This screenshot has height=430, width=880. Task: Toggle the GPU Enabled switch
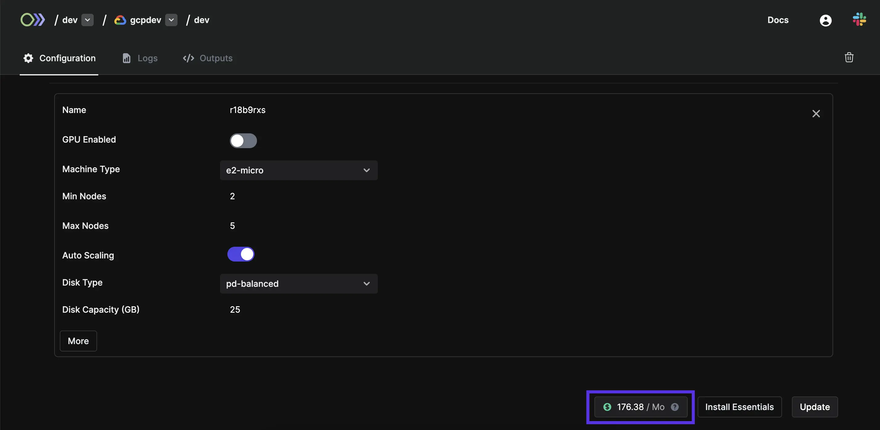click(x=243, y=141)
